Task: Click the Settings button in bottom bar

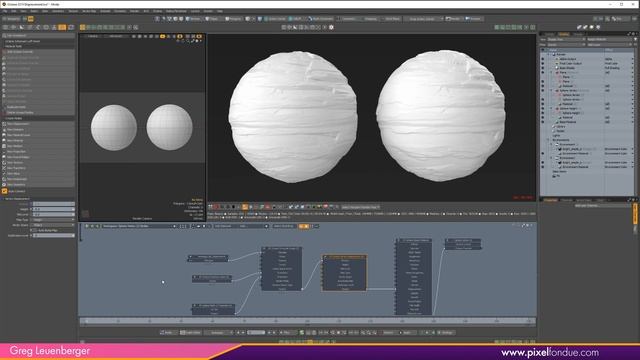Action: (446, 333)
